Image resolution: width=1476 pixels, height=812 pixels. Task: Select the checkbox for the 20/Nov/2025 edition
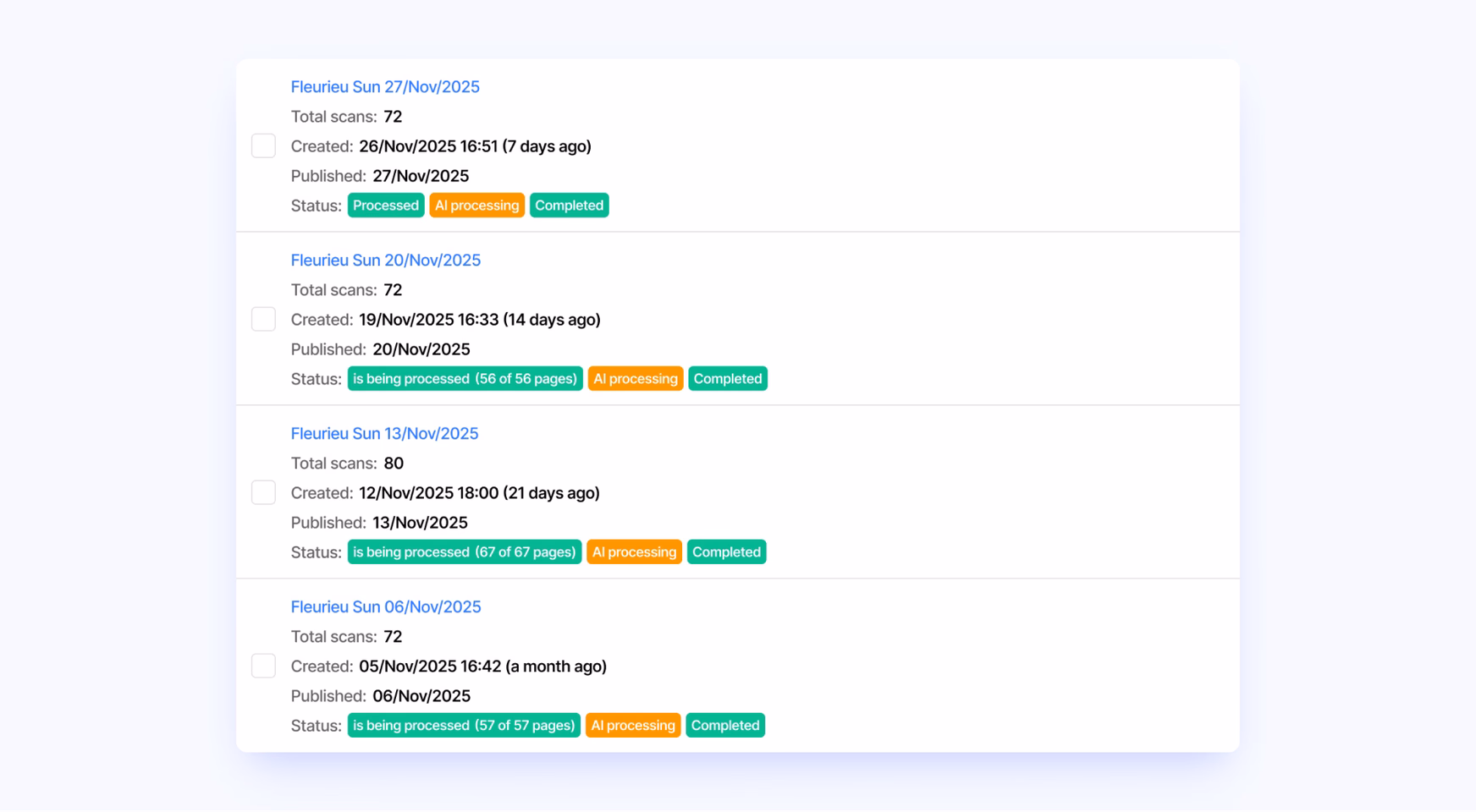point(263,319)
